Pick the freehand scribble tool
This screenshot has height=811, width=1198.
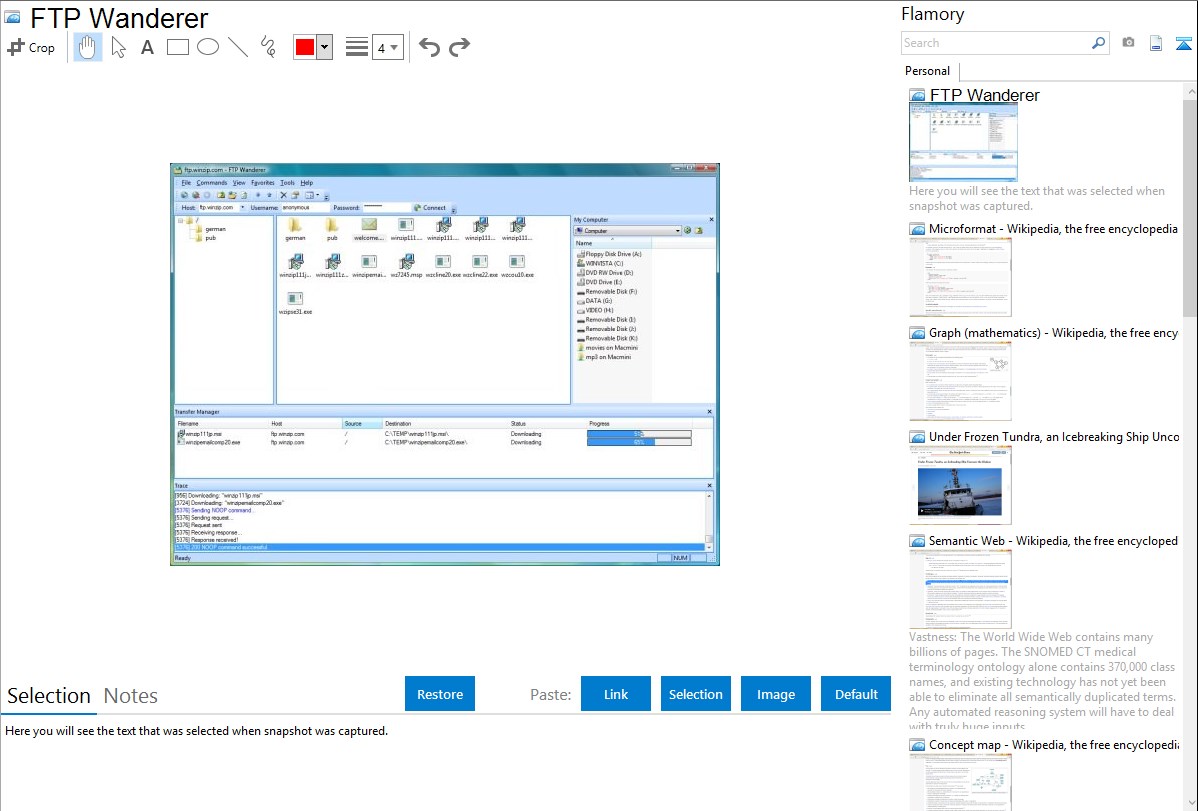(268, 47)
